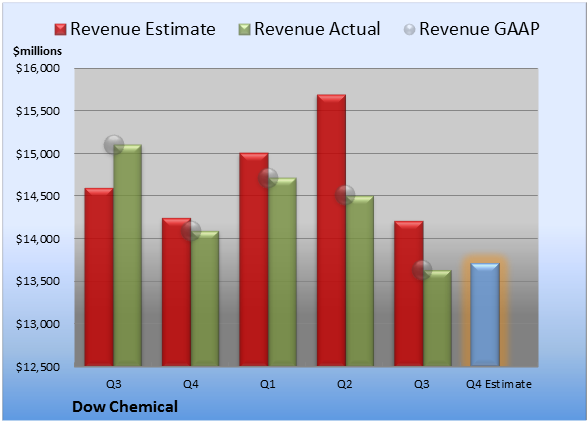This screenshot has width=588, height=422.
Task: Click the 'Q1' category label
Action: pos(268,384)
